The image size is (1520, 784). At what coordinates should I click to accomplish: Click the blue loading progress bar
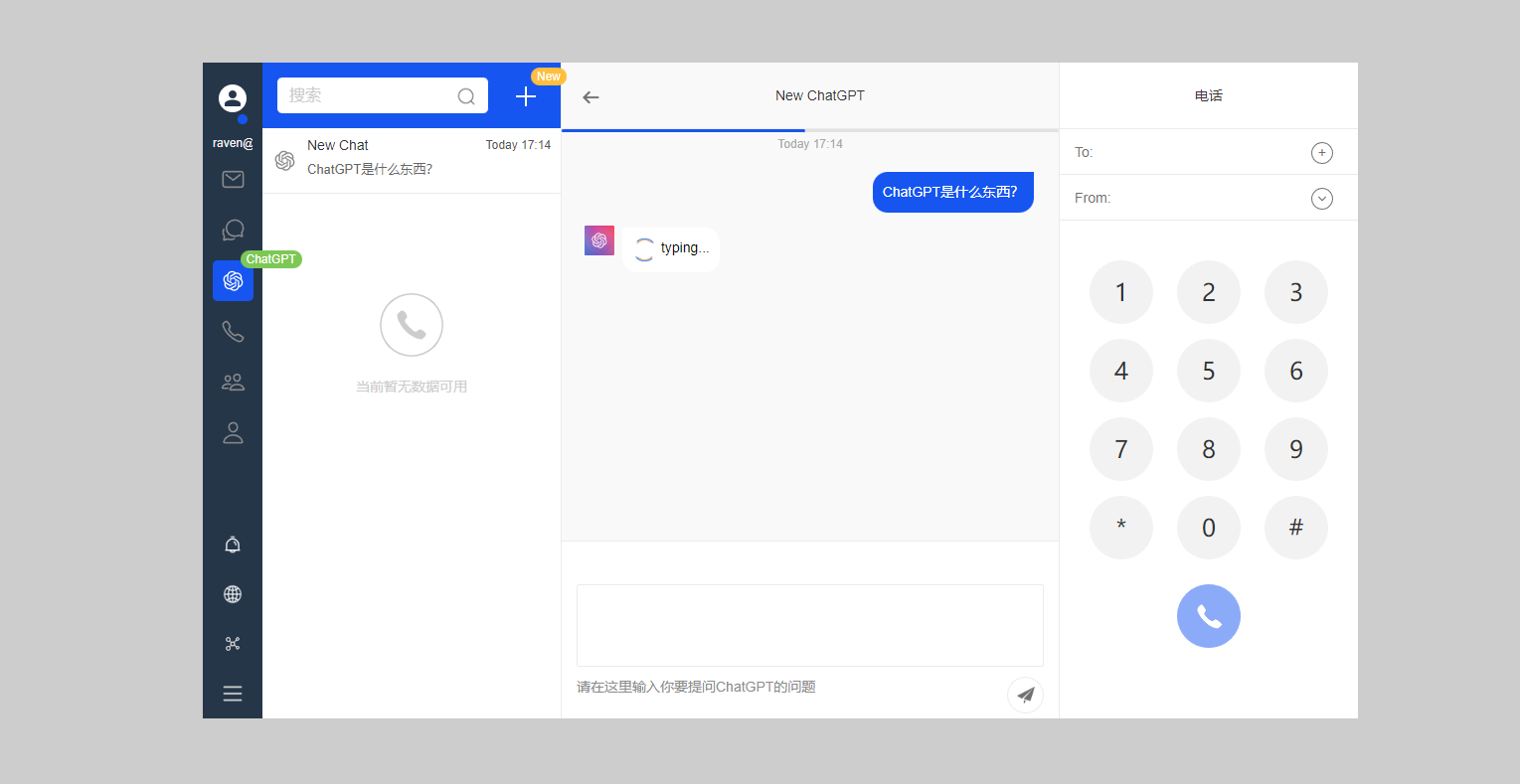683,130
